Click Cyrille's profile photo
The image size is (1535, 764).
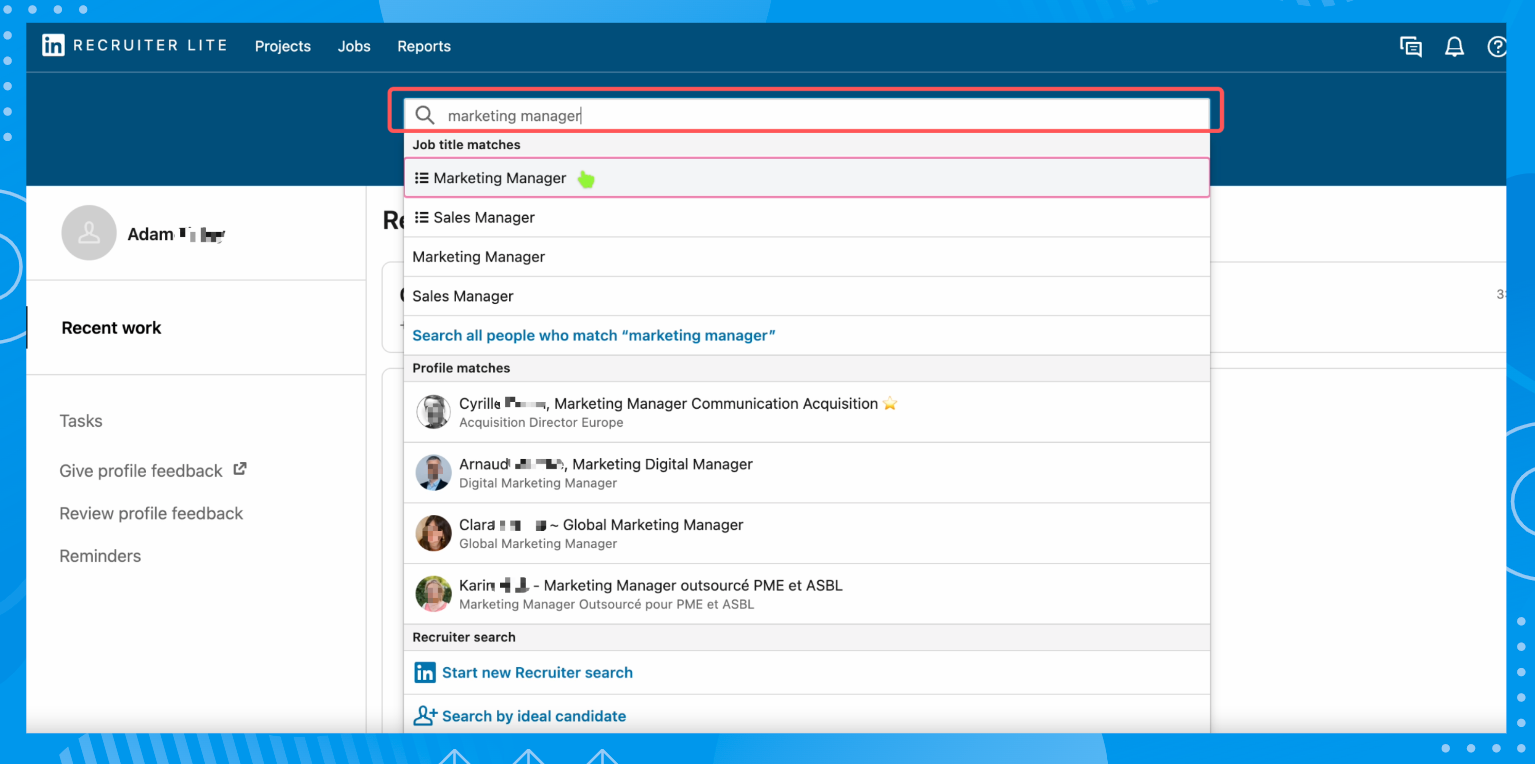click(433, 412)
